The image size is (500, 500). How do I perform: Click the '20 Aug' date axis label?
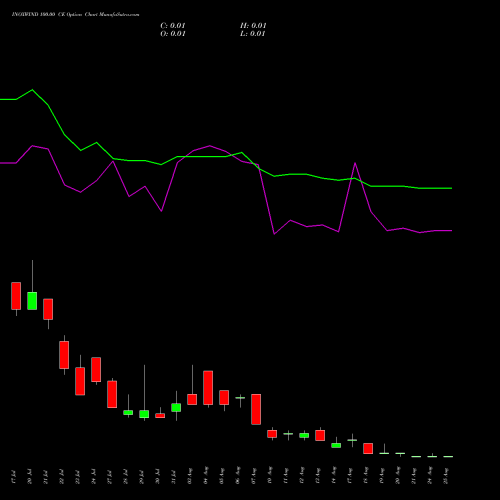pyautogui.click(x=398, y=476)
